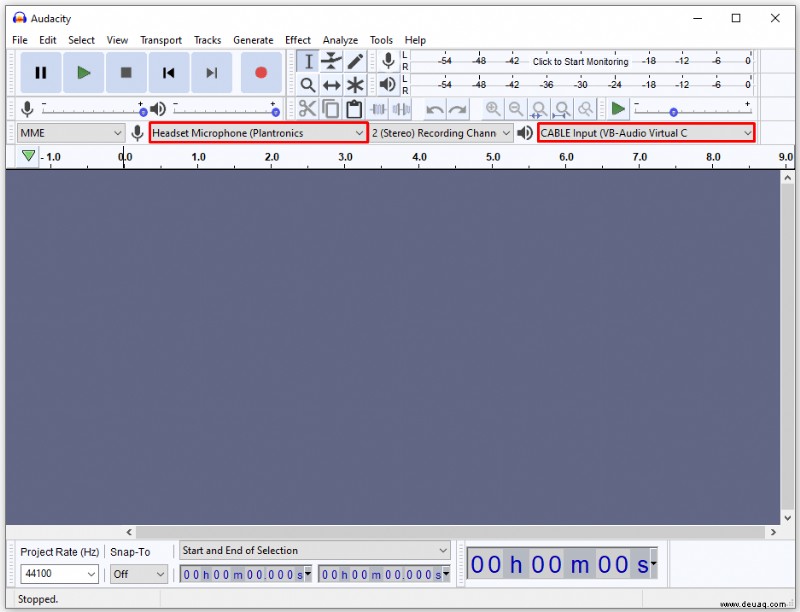The height and width of the screenshot is (612, 800).
Task: Select the Selection (I-beam) tool
Action: (x=308, y=61)
